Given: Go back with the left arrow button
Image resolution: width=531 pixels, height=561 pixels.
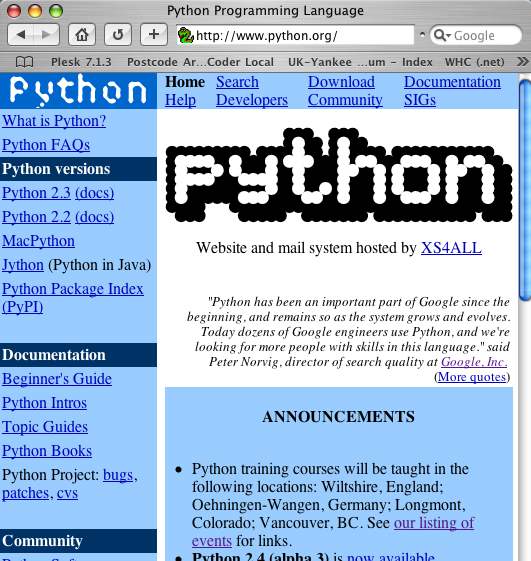Looking at the screenshot, I should point(21,35).
